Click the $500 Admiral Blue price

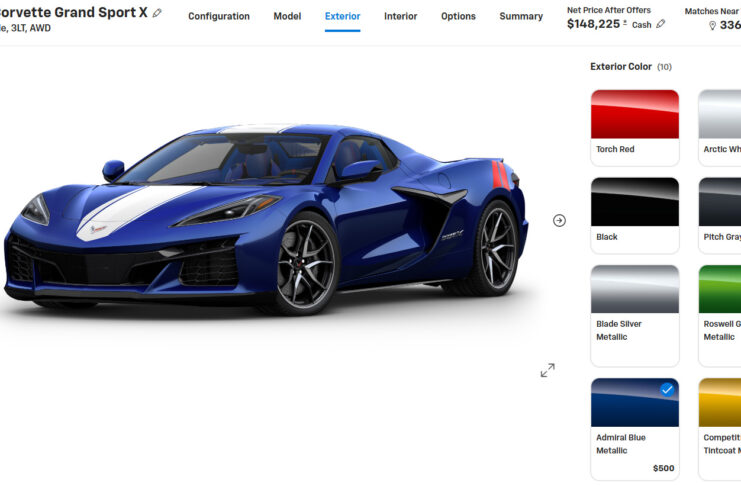[x=663, y=468]
